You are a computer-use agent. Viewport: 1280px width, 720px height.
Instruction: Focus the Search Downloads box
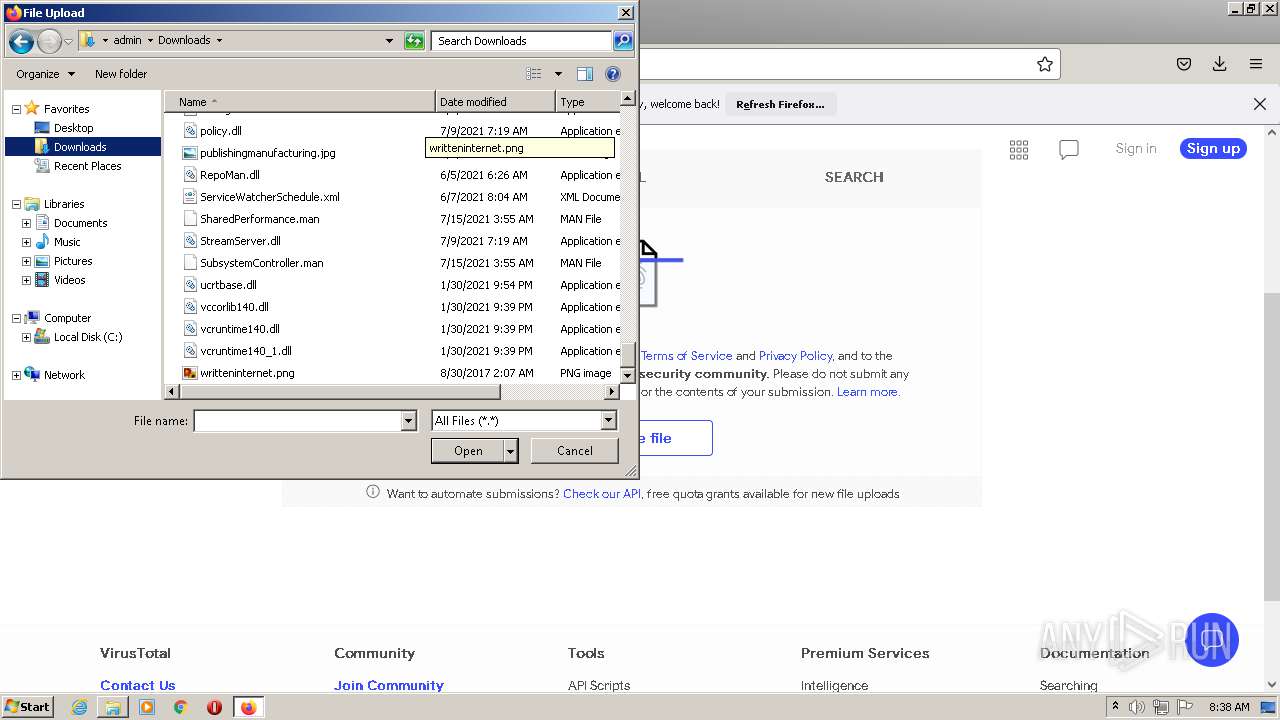point(522,41)
